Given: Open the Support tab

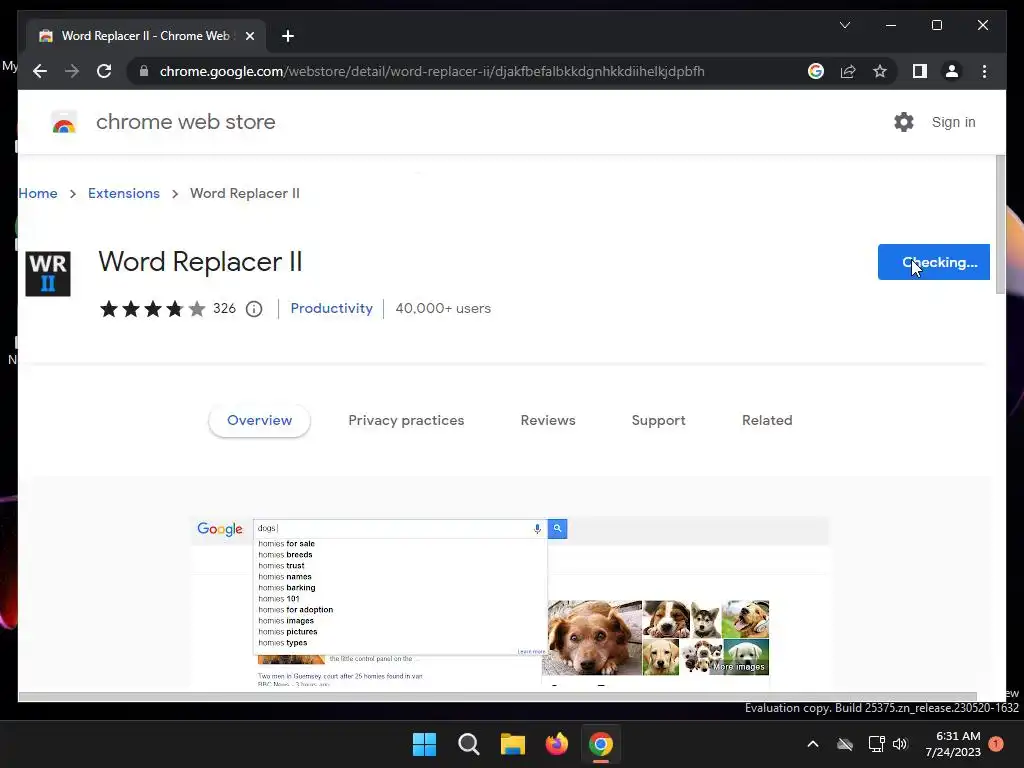Looking at the screenshot, I should tap(658, 420).
